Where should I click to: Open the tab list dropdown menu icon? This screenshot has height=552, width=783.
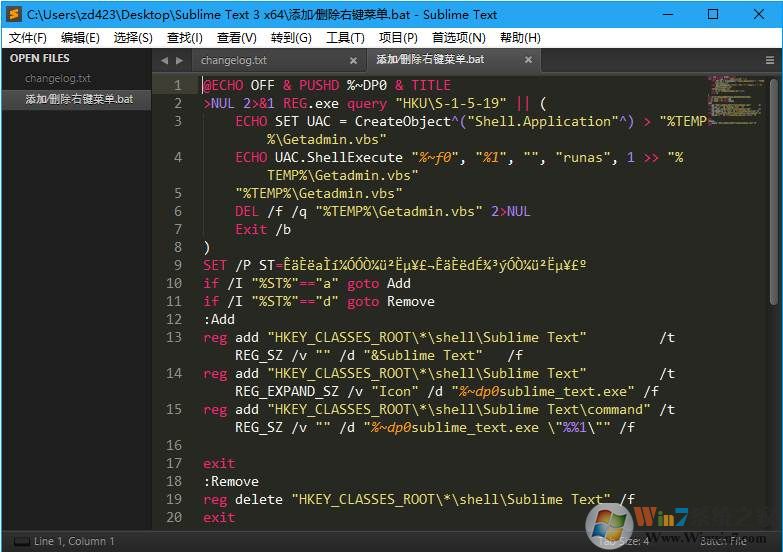coord(770,60)
